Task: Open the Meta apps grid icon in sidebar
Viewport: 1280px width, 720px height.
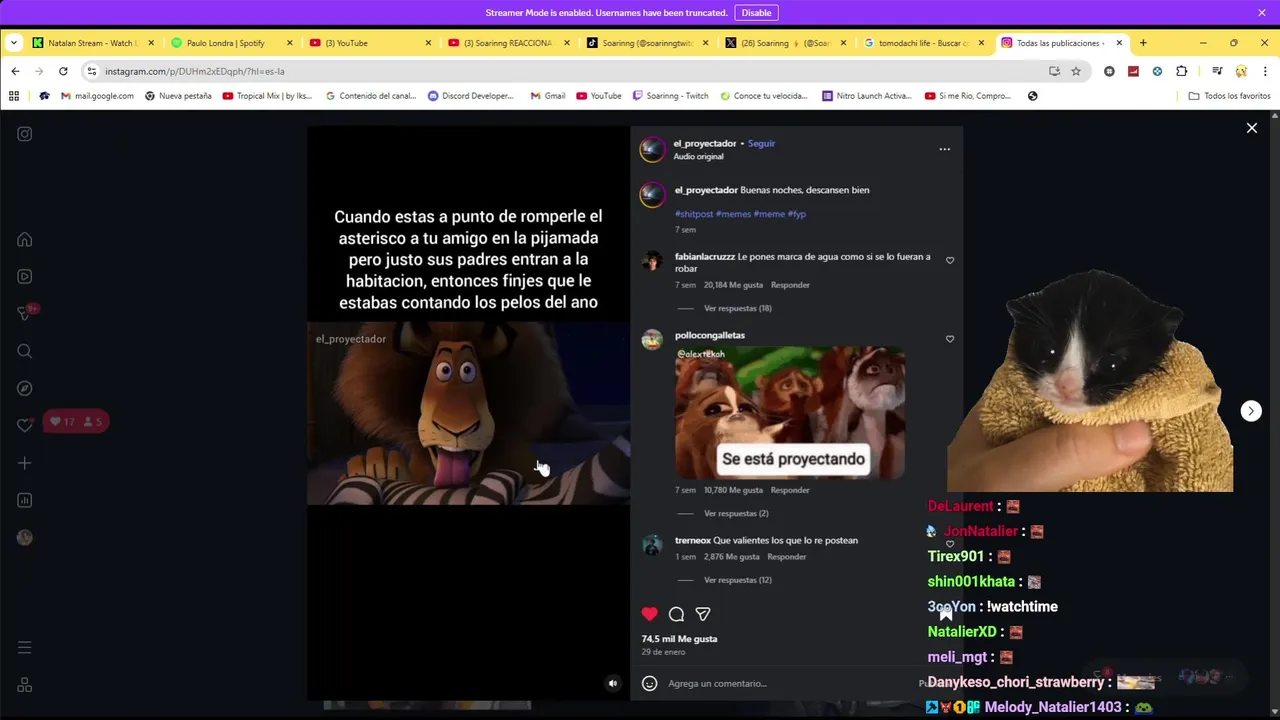Action: click(25, 685)
